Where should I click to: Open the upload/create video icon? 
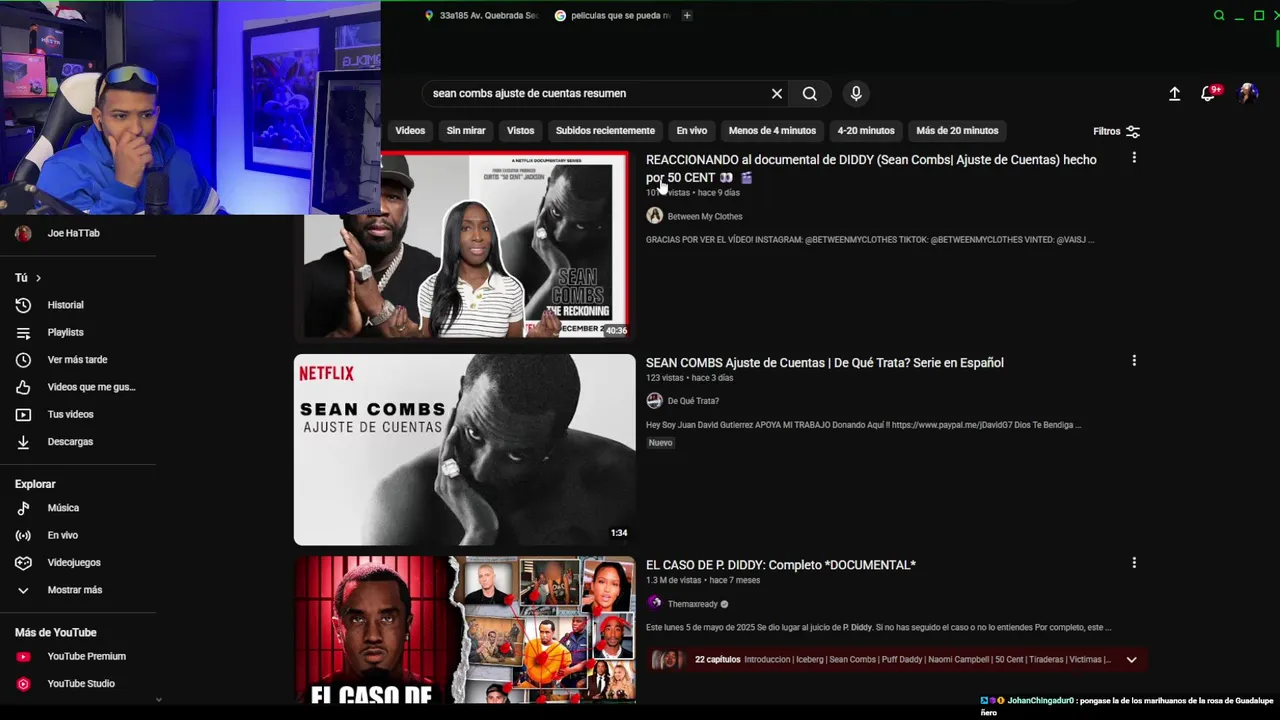(x=1175, y=93)
